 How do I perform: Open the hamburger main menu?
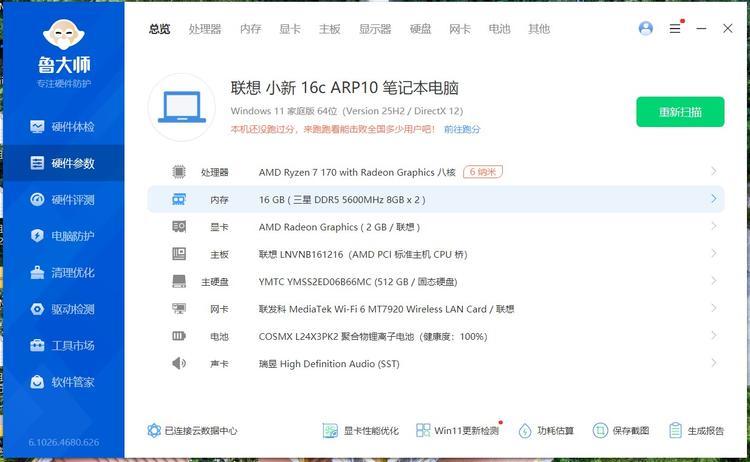[675, 29]
